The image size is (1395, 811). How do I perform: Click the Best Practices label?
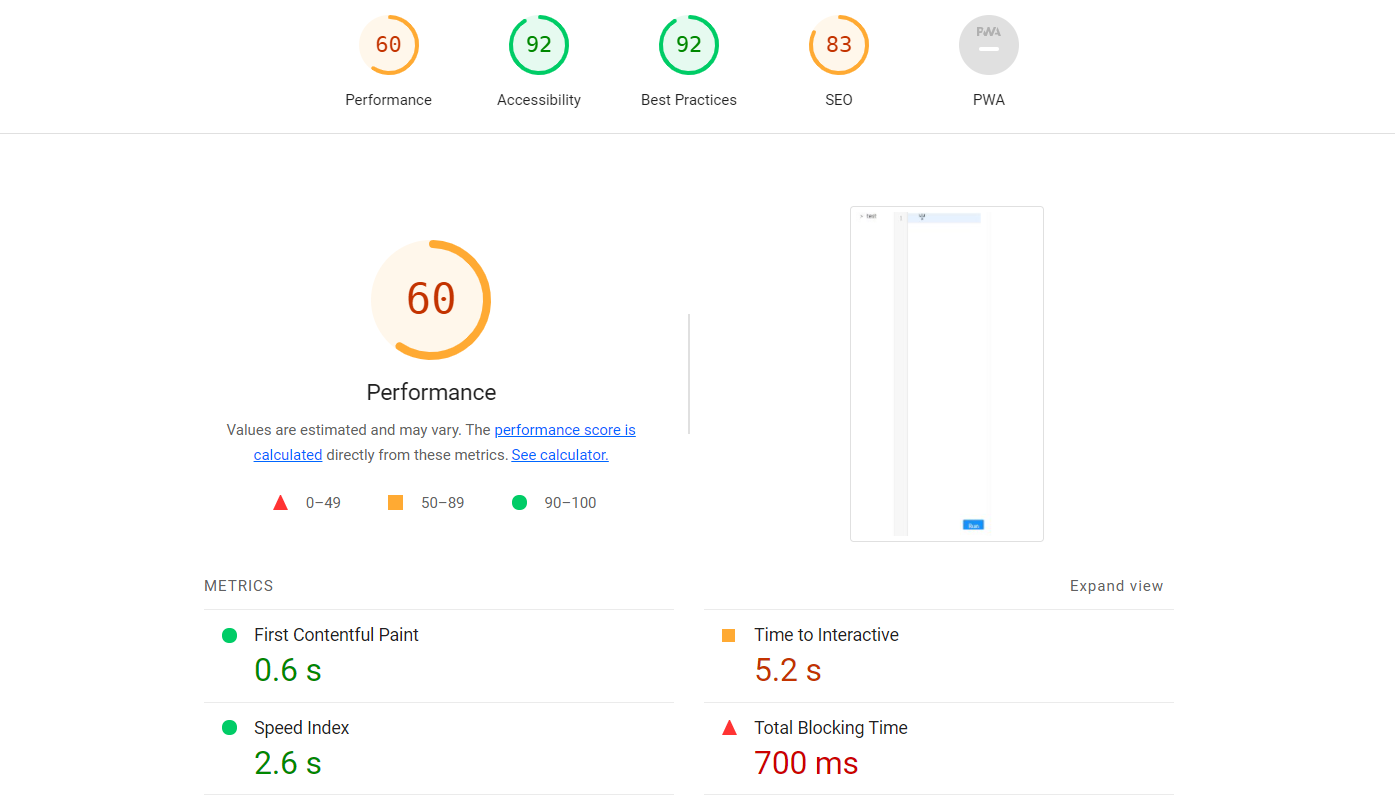click(x=688, y=100)
